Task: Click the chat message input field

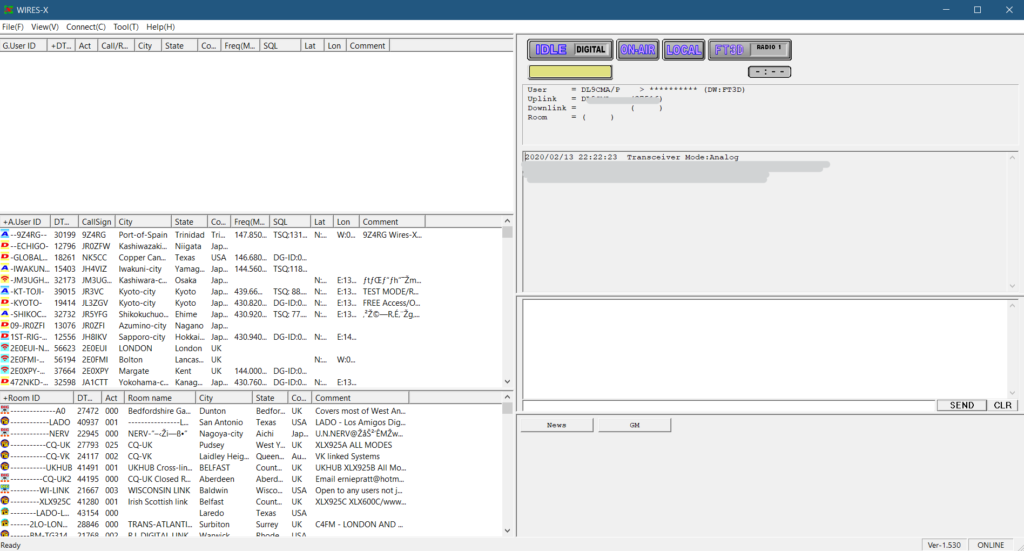Action: tap(729, 405)
